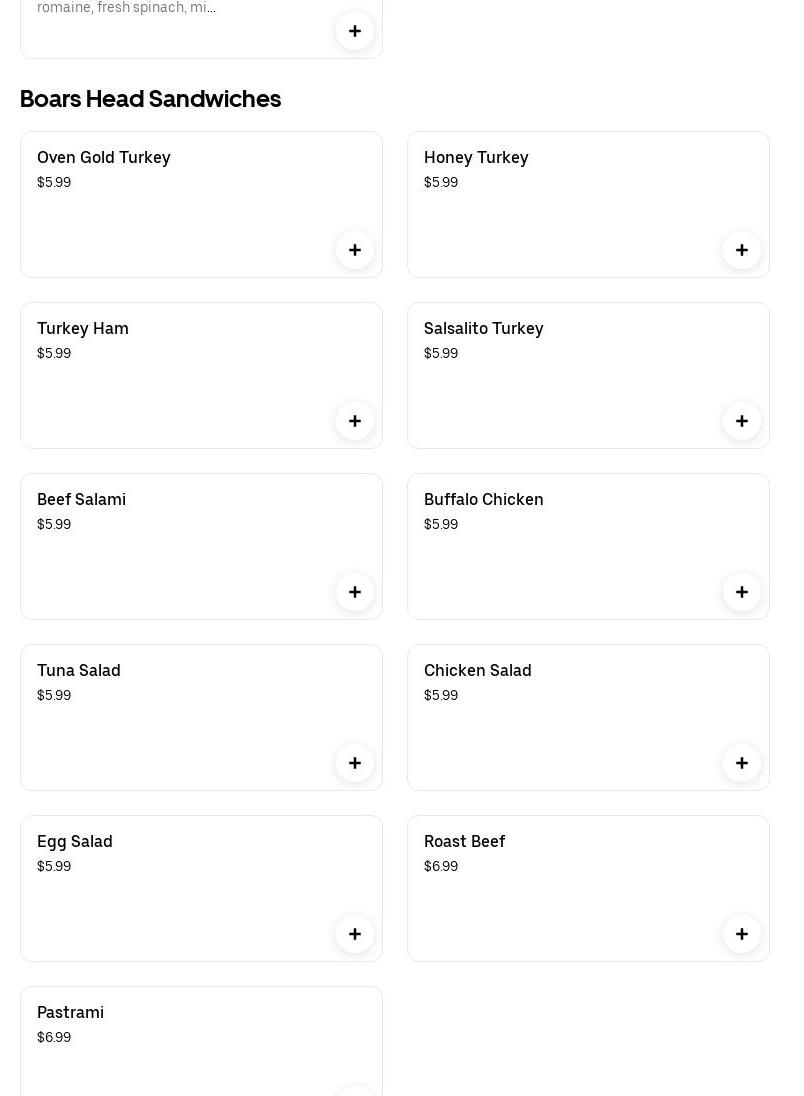Add Buffalo Chicken sandwich to cart

coord(742,592)
